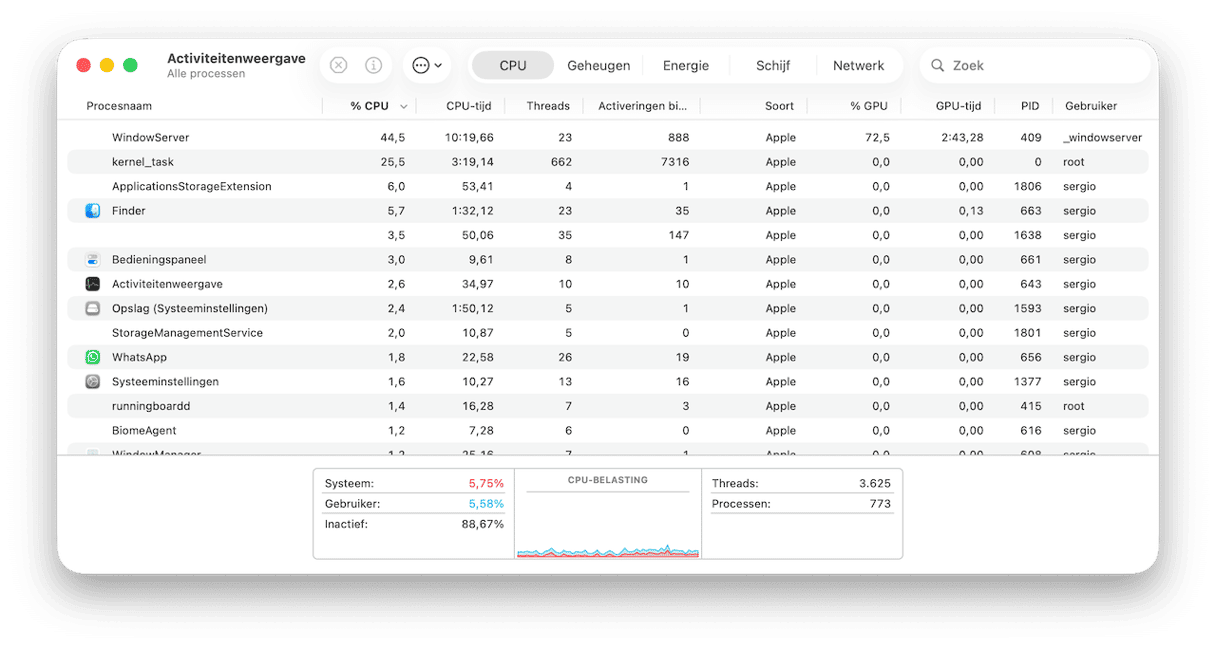The width and height of the screenshot is (1216, 649).
Task: Click the Inactief 88,67% value
Action: pos(482,524)
